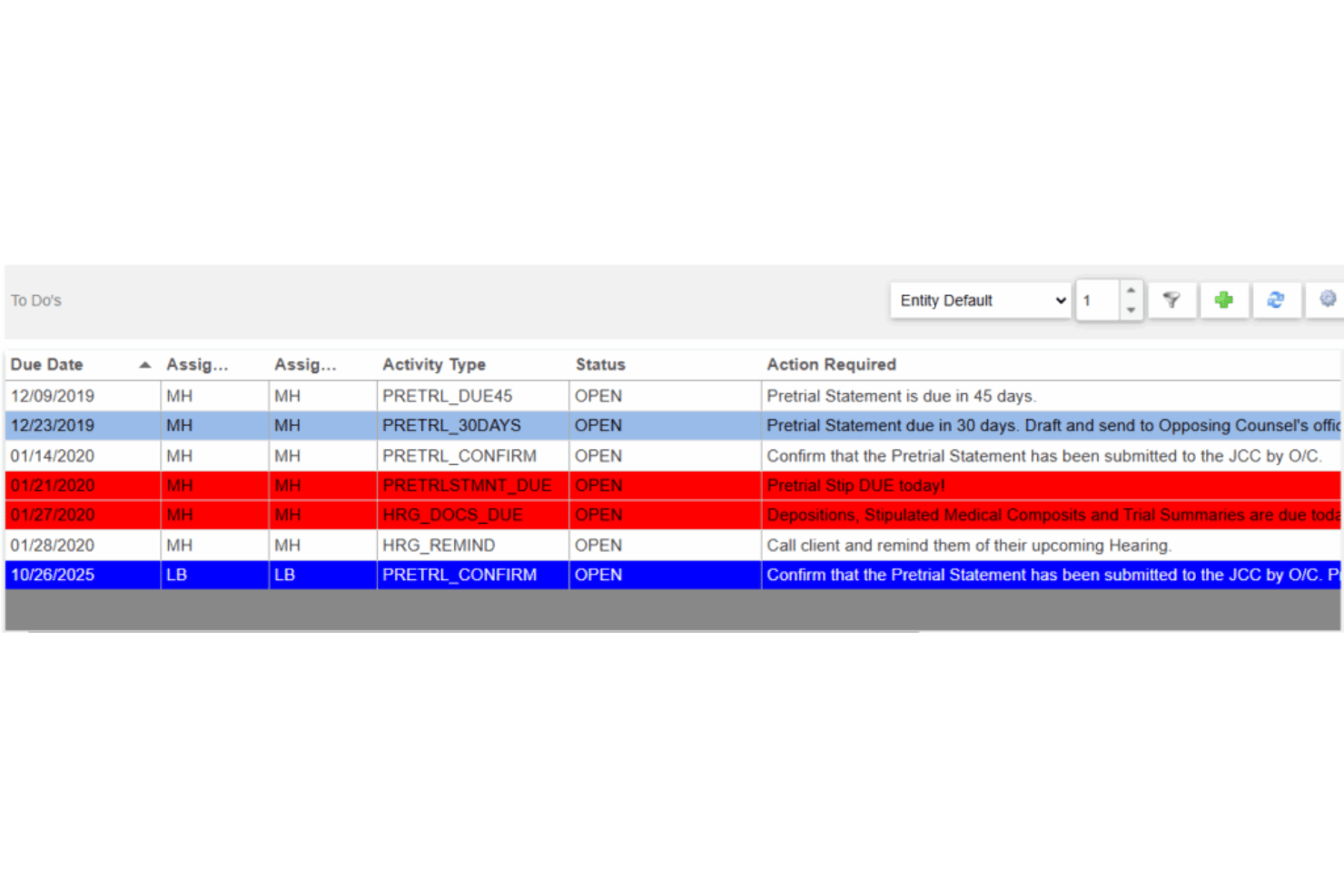Viewport: 1344px width, 896px height.
Task: Click 'Pretrial Statement due in 30 days' text
Action: click(x=1053, y=426)
